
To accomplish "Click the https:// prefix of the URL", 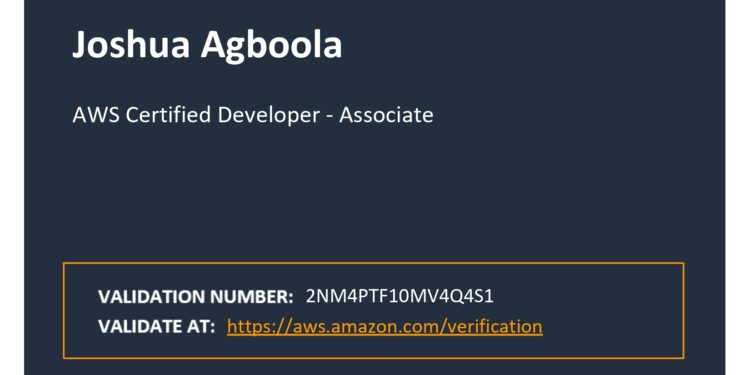I will tap(260, 327).
